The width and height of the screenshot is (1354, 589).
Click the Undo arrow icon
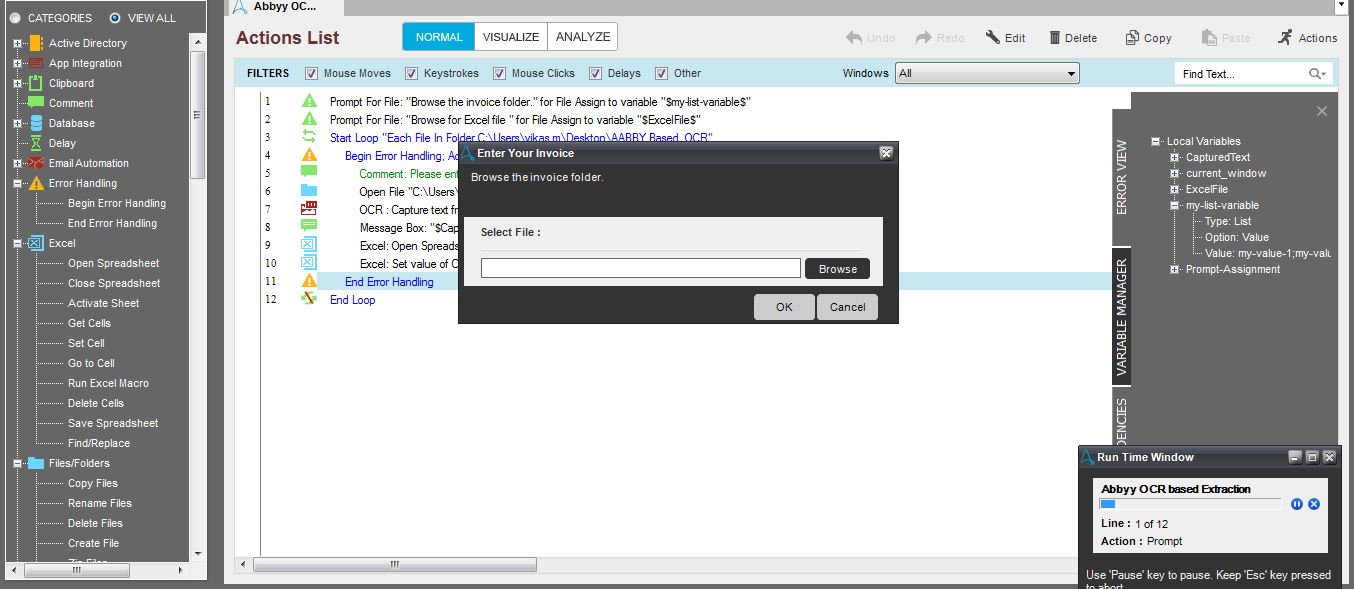(x=853, y=37)
